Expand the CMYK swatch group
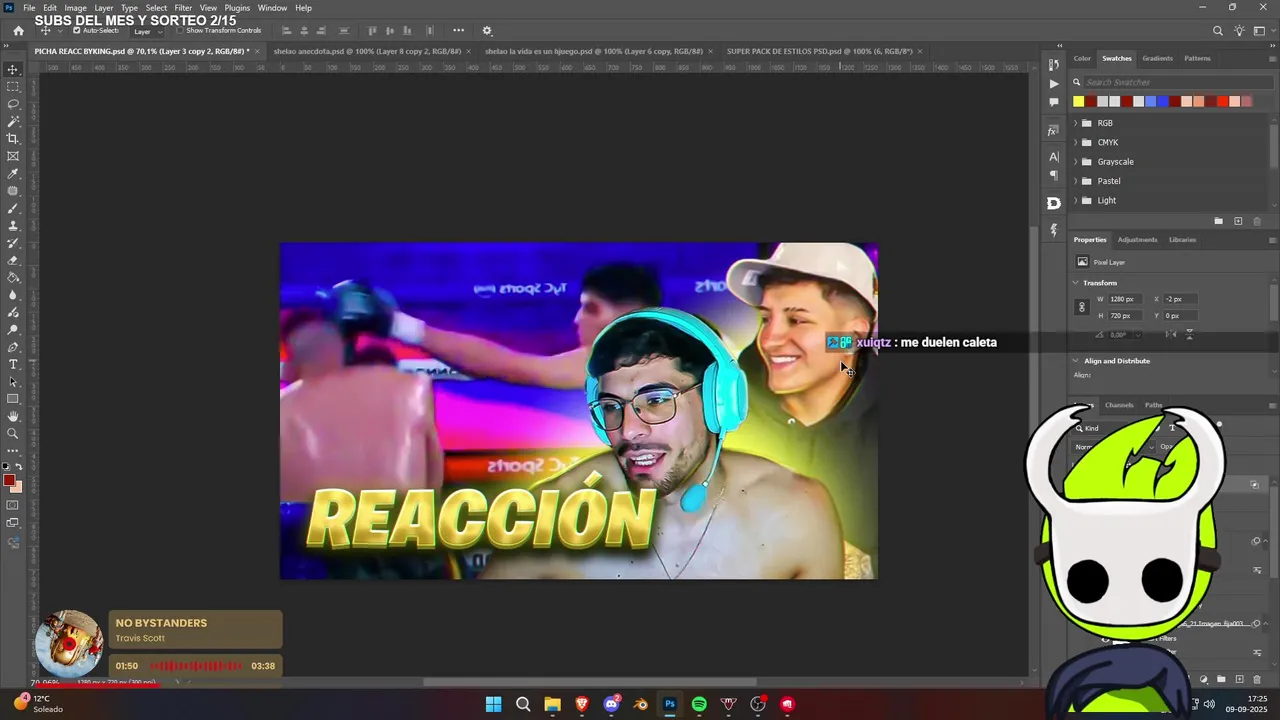Image resolution: width=1280 pixels, height=720 pixels. point(1075,142)
